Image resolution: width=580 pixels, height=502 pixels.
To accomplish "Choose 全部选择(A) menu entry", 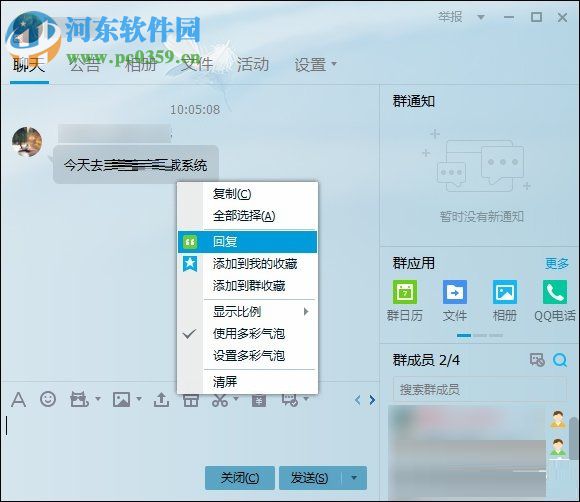I will (247, 216).
